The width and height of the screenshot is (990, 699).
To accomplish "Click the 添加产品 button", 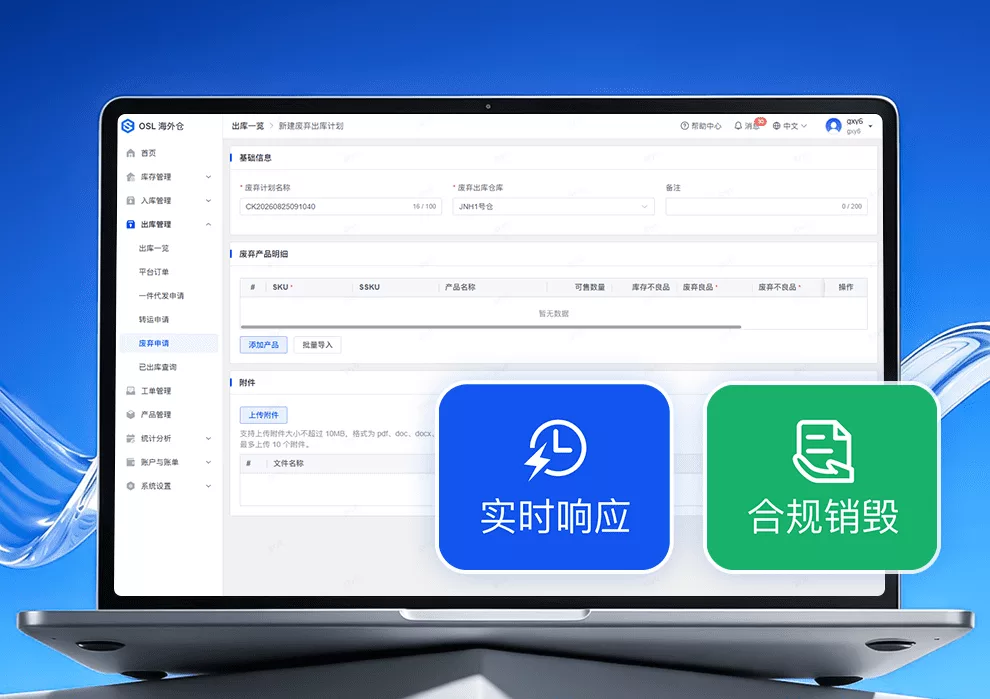I will 263,345.
